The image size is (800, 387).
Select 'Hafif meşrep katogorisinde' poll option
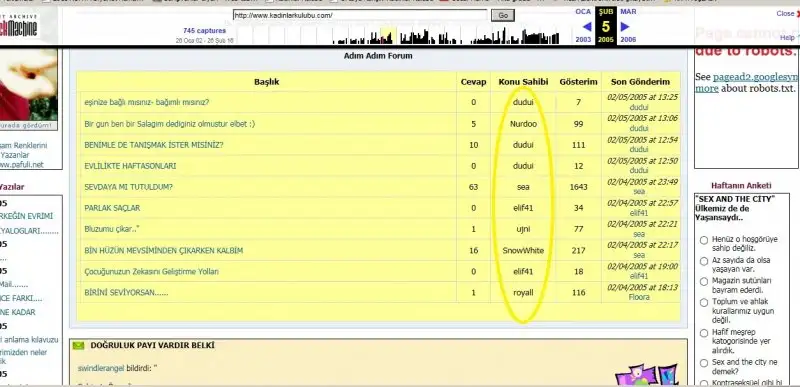pyautogui.click(x=704, y=333)
